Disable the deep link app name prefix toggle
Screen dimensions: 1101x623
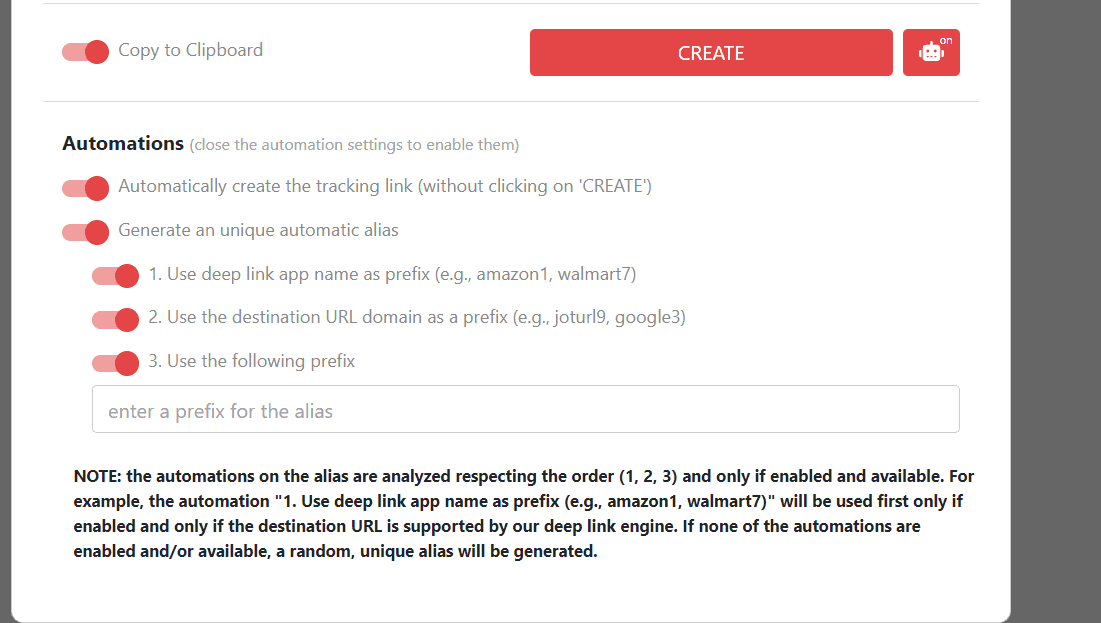(x=115, y=275)
